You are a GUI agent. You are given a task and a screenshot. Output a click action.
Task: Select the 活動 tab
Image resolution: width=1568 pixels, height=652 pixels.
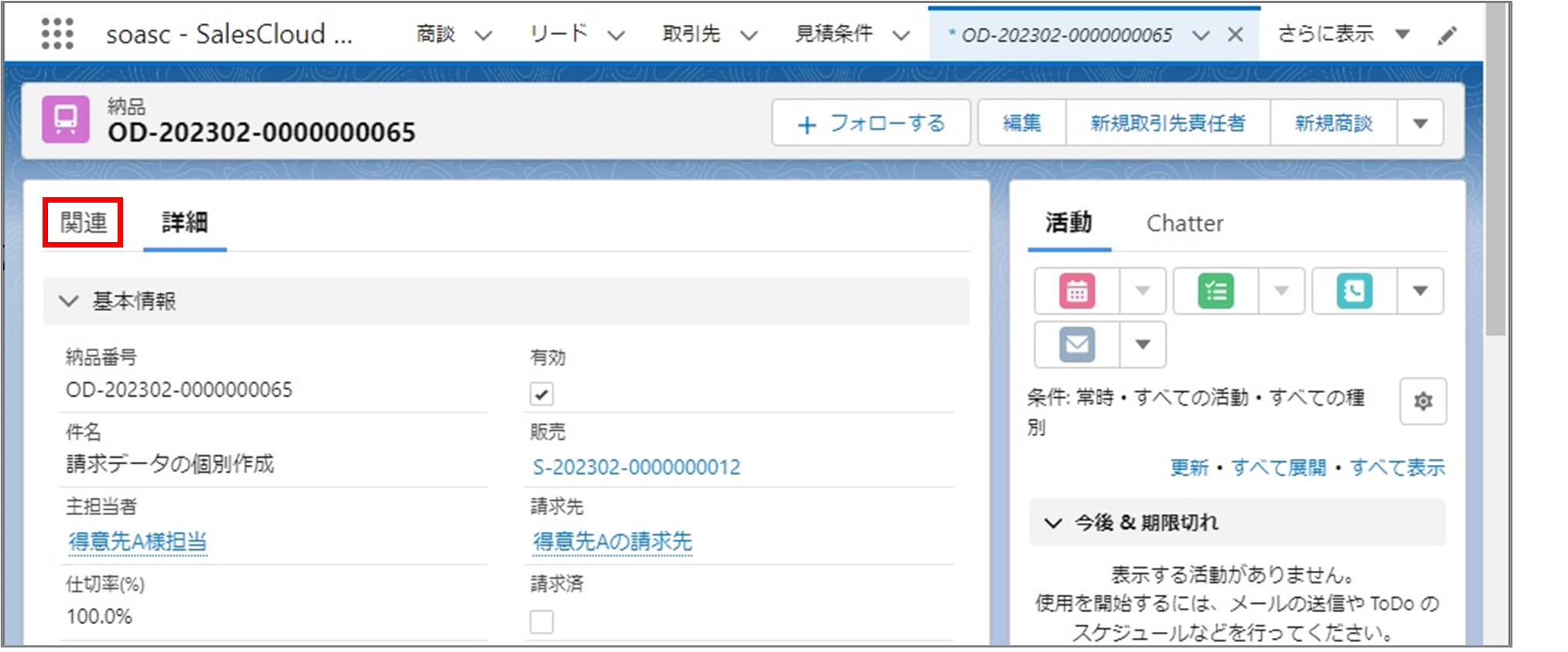[x=1069, y=223]
